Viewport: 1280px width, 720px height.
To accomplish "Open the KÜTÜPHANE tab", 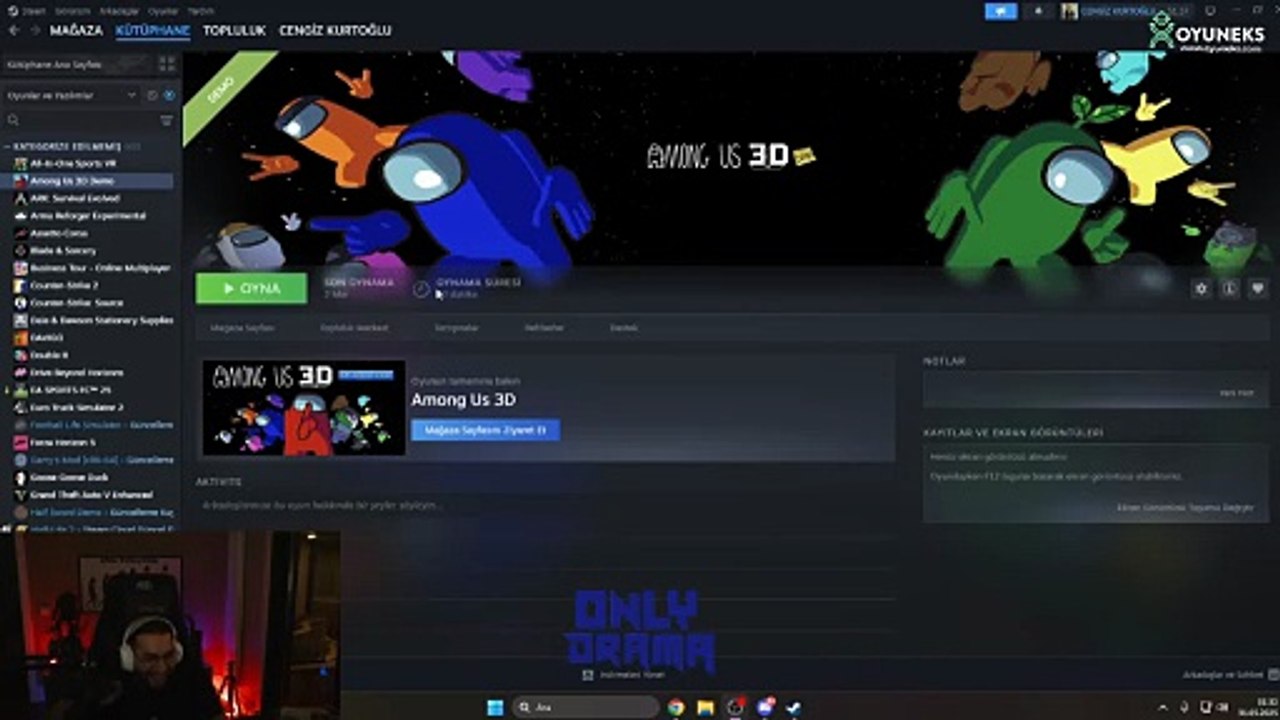I will point(153,30).
